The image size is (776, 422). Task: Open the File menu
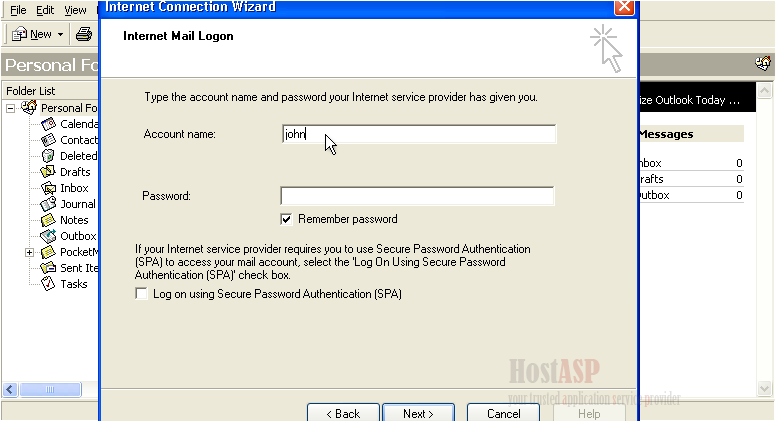pos(18,10)
